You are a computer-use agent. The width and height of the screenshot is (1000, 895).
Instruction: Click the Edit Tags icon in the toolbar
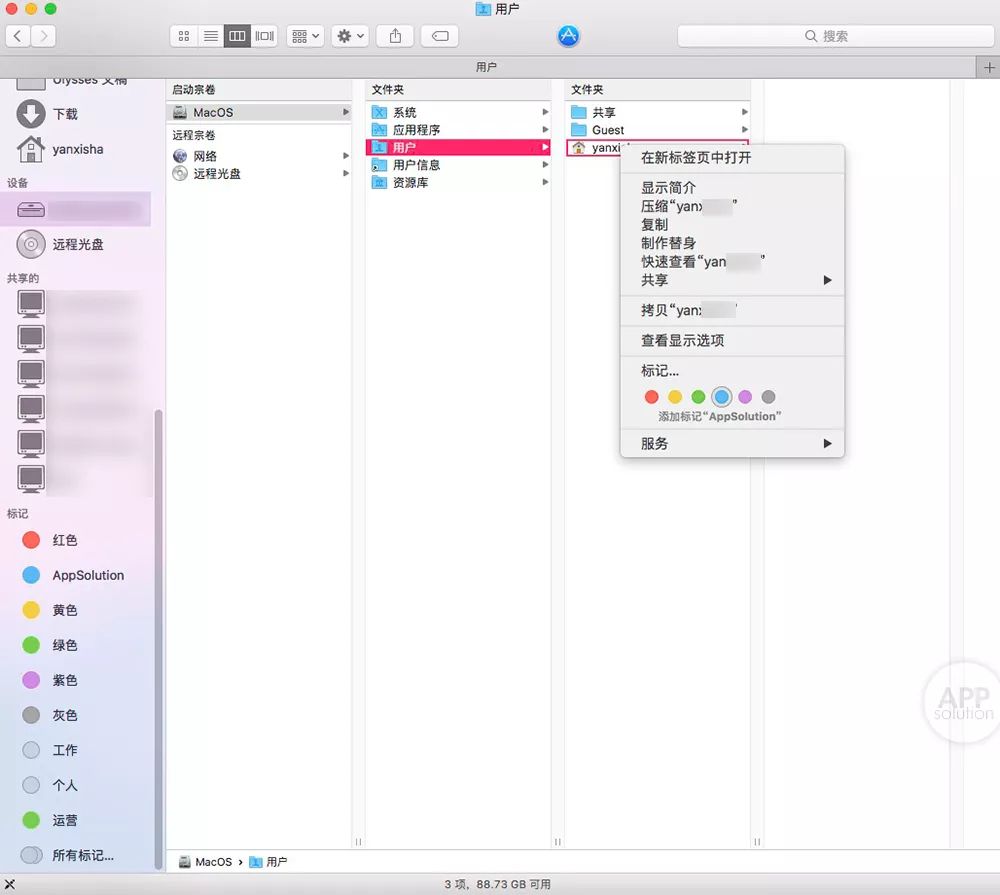click(x=437, y=35)
